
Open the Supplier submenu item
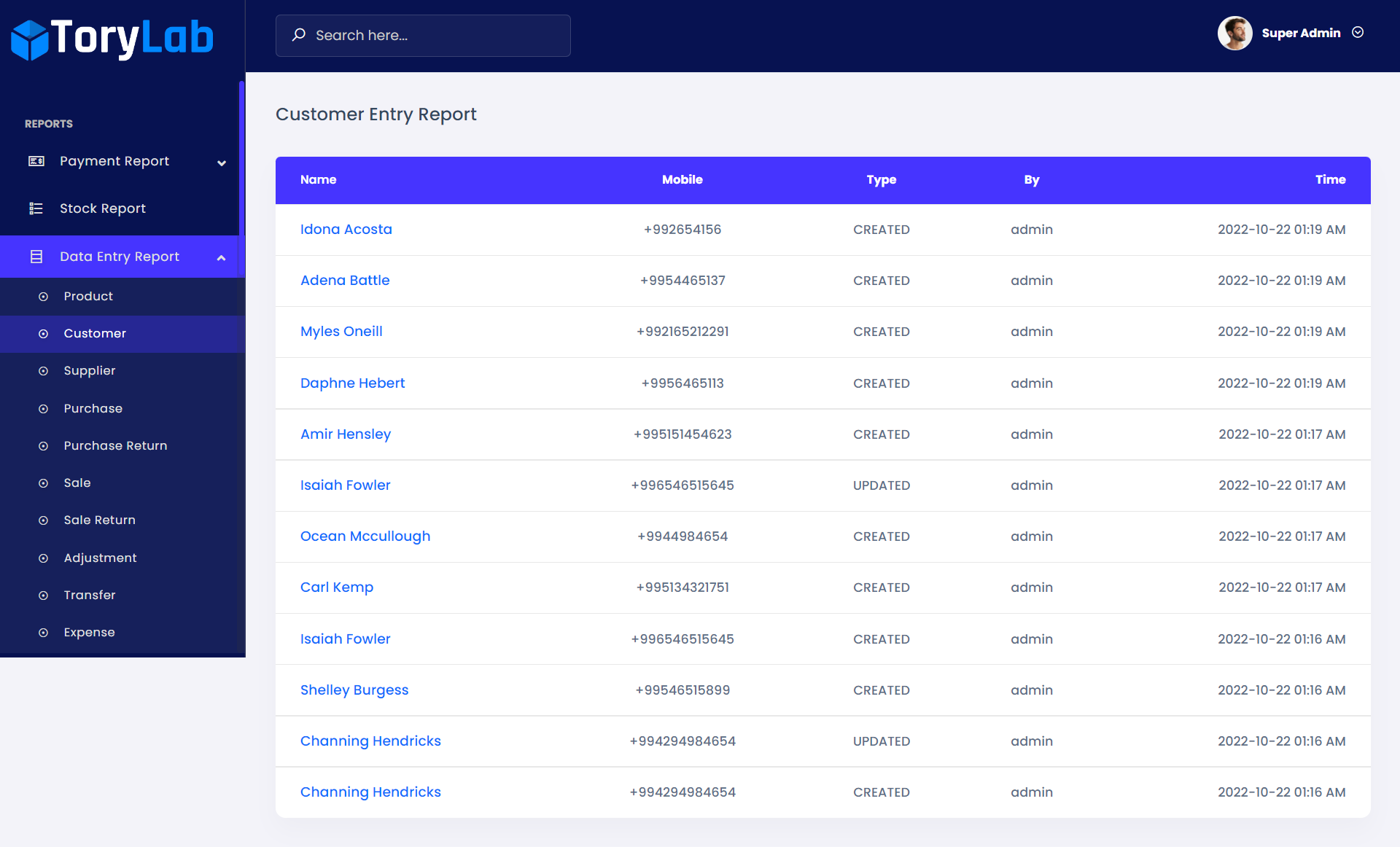pos(89,370)
